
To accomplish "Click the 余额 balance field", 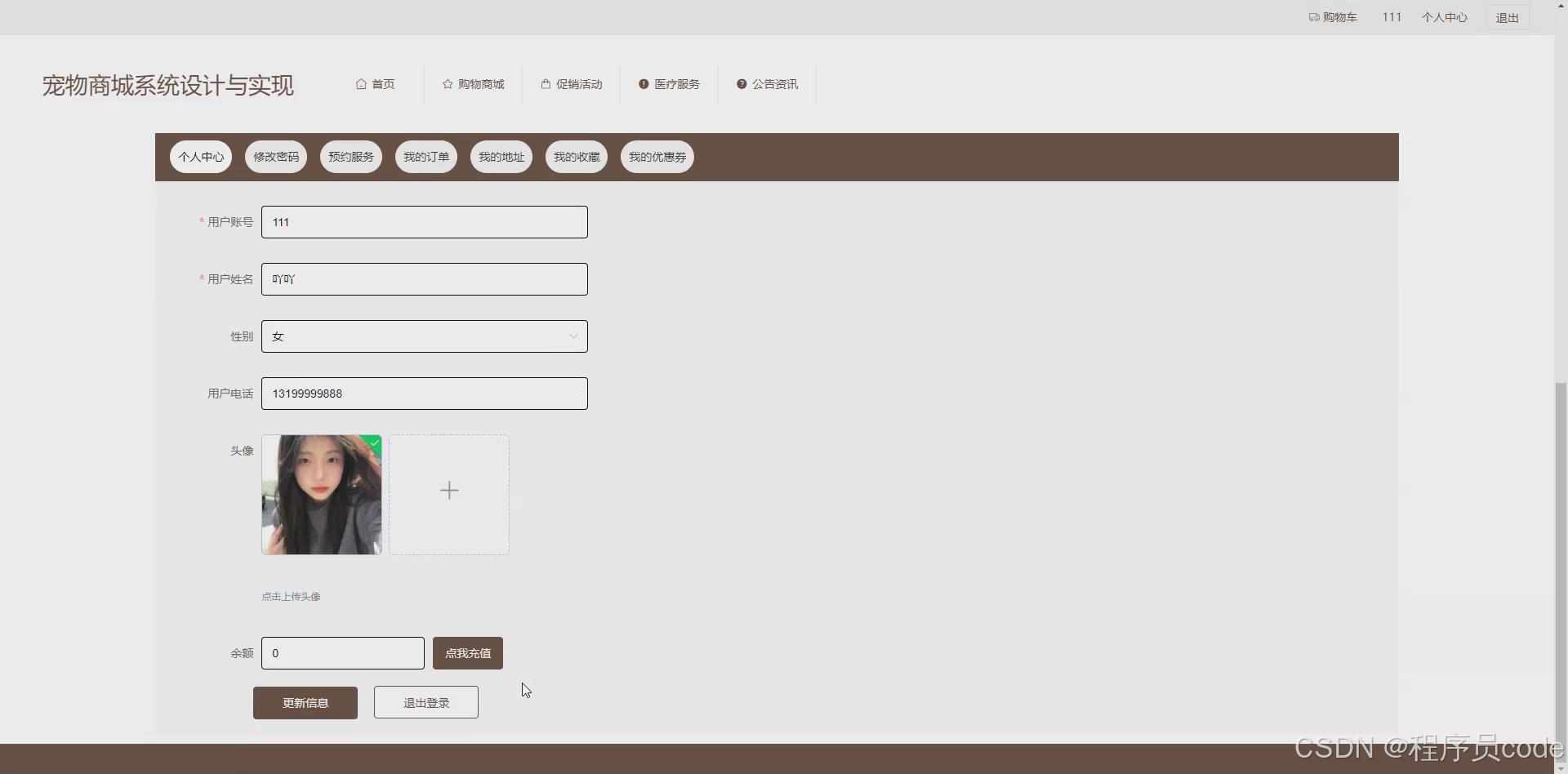I will tap(343, 653).
